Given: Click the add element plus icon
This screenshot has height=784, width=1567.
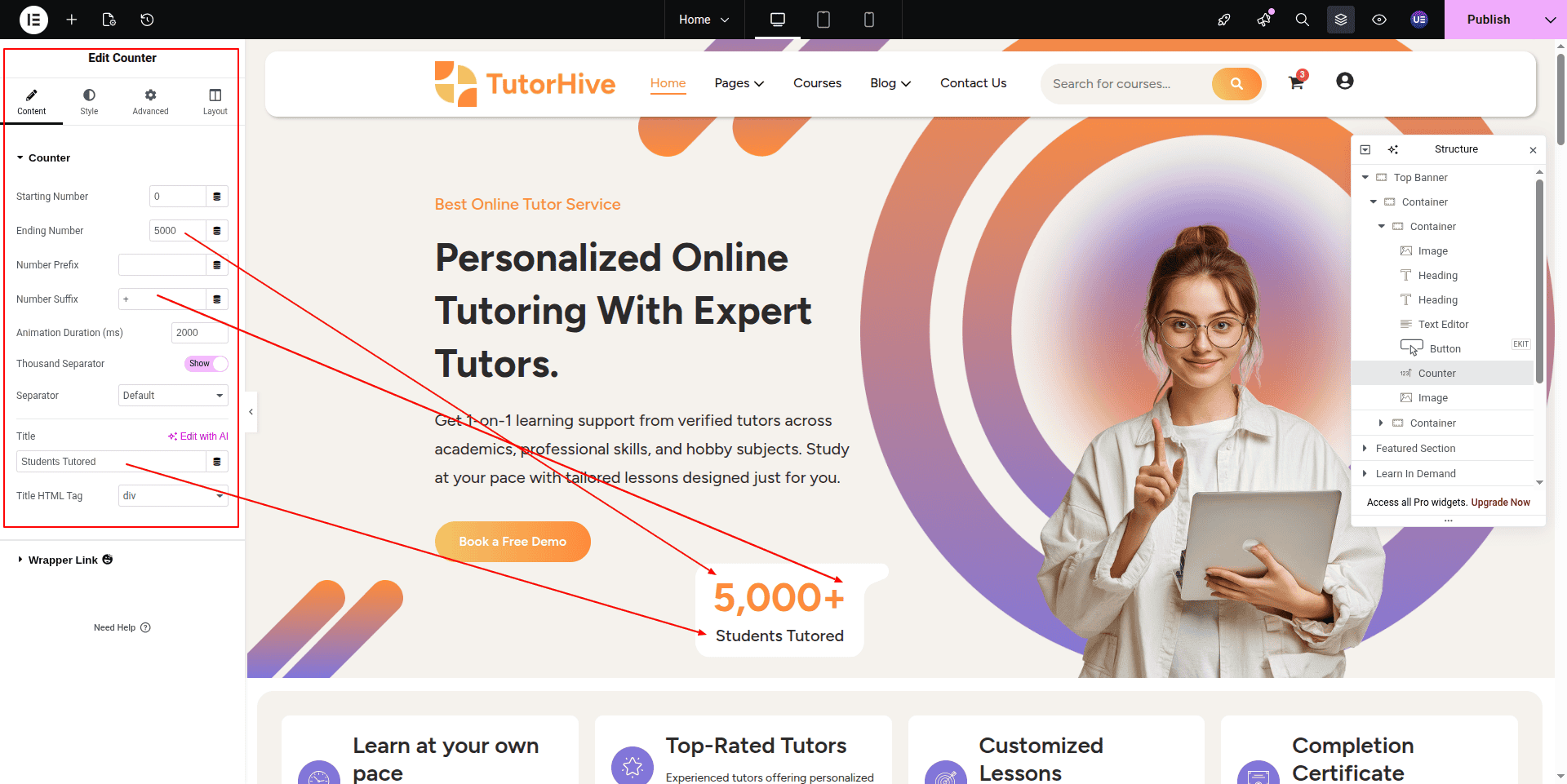Looking at the screenshot, I should click(x=72, y=20).
